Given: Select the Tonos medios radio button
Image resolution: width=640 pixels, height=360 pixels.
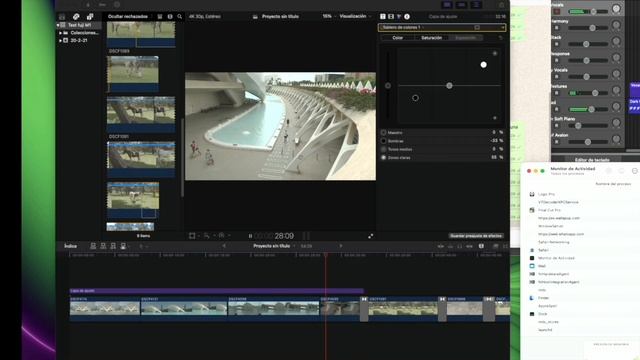Looking at the screenshot, I should [x=383, y=149].
